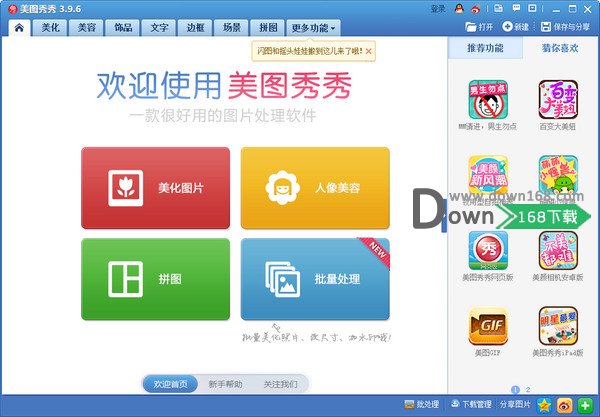The width and height of the screenshot is (600, 417).
Task: Open the 美化 tab
Action: point(51,28)
